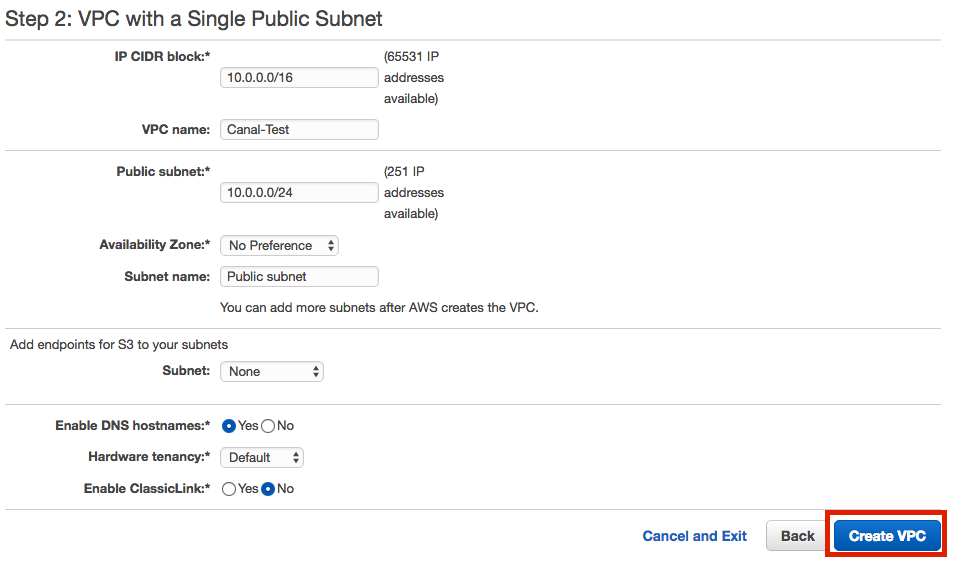Go to previous step with Back button

point(797,535)
